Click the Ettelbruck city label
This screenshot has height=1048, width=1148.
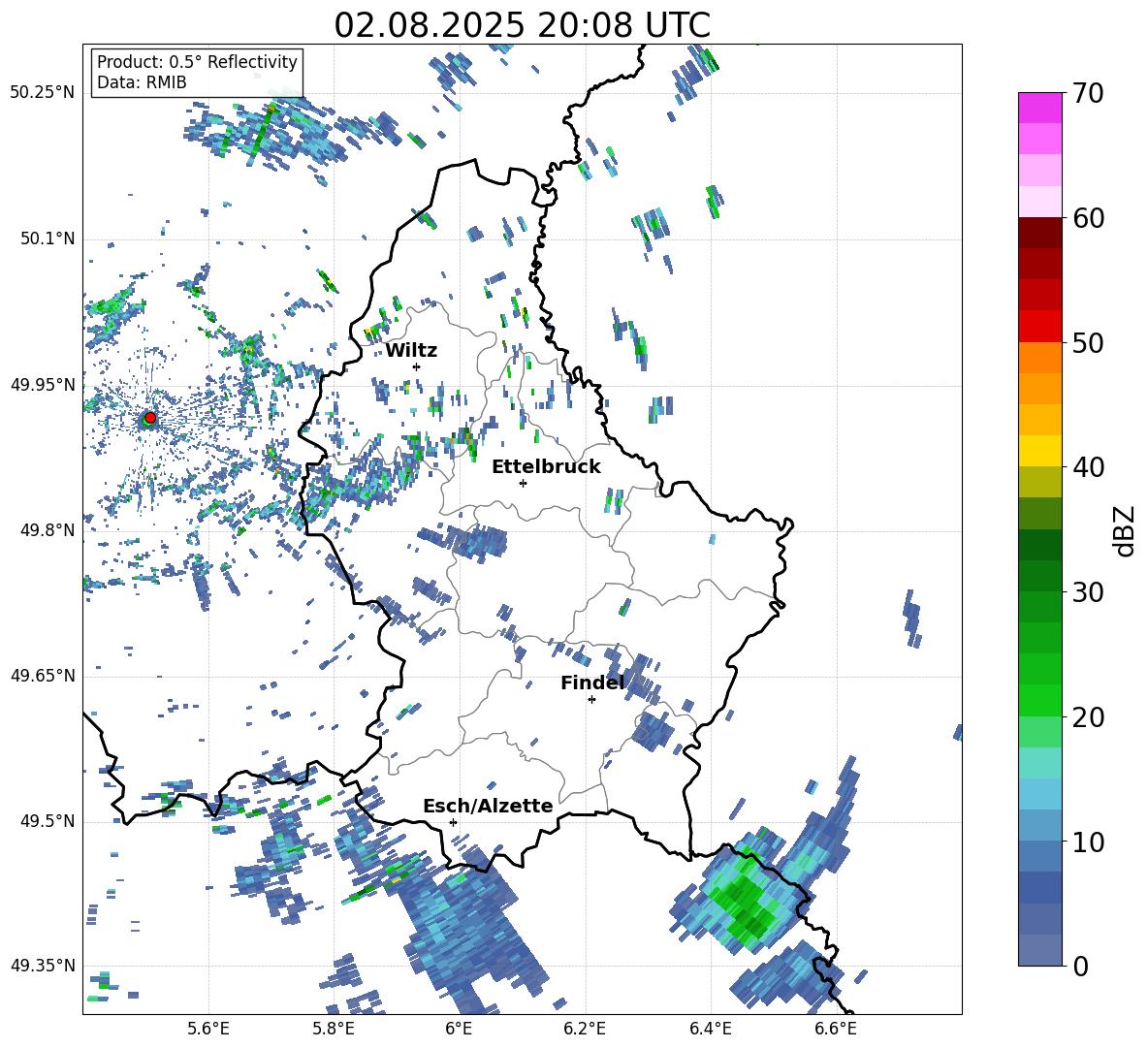(x=546, y=467)
